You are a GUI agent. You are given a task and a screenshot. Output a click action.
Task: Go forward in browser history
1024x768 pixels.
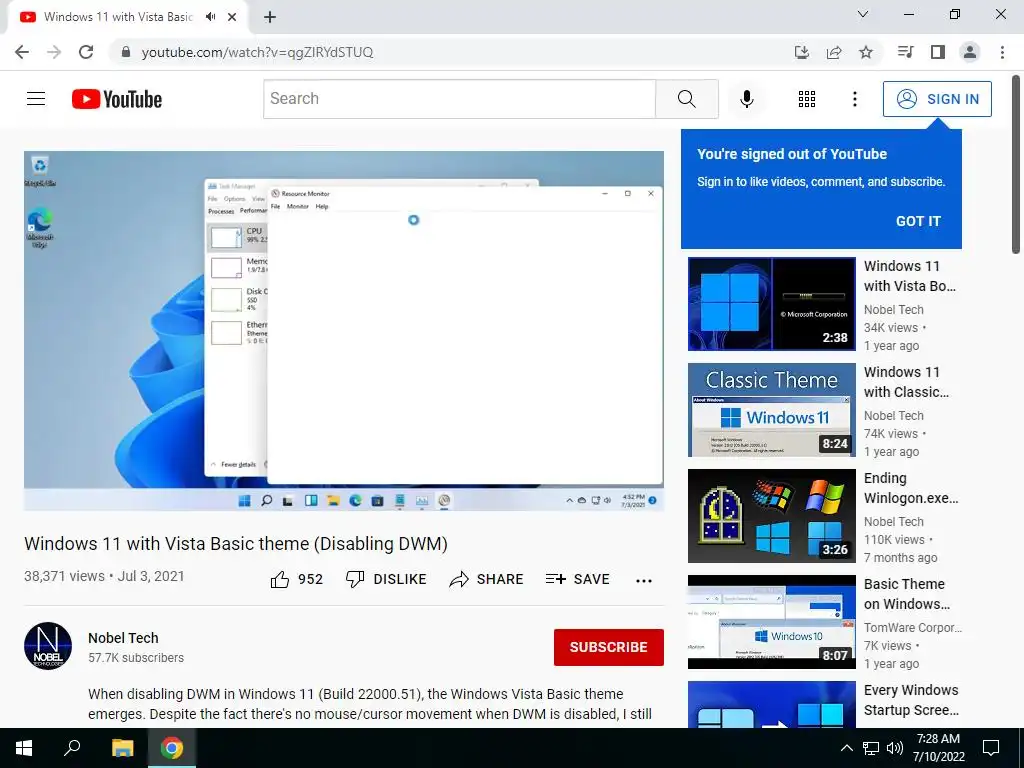54,52
